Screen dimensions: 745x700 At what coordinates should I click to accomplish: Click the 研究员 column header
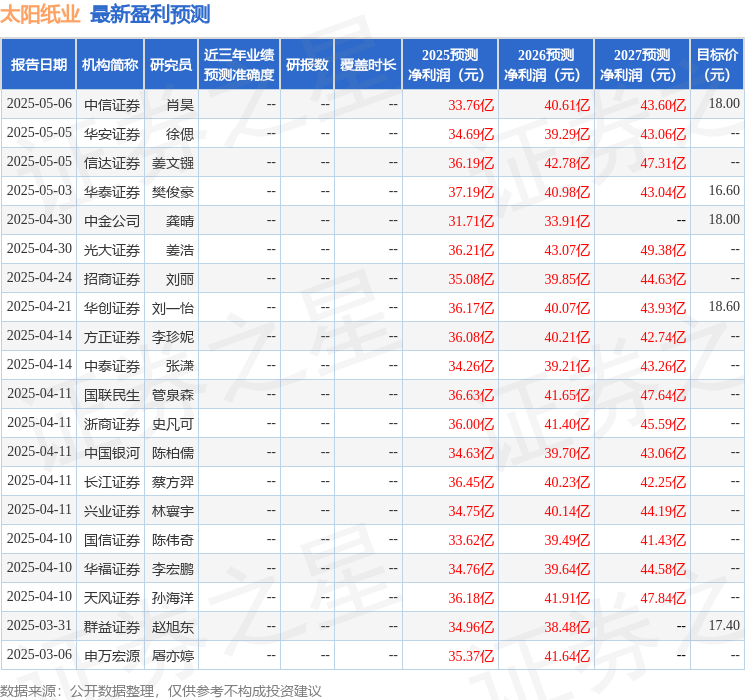click(171, 65)
